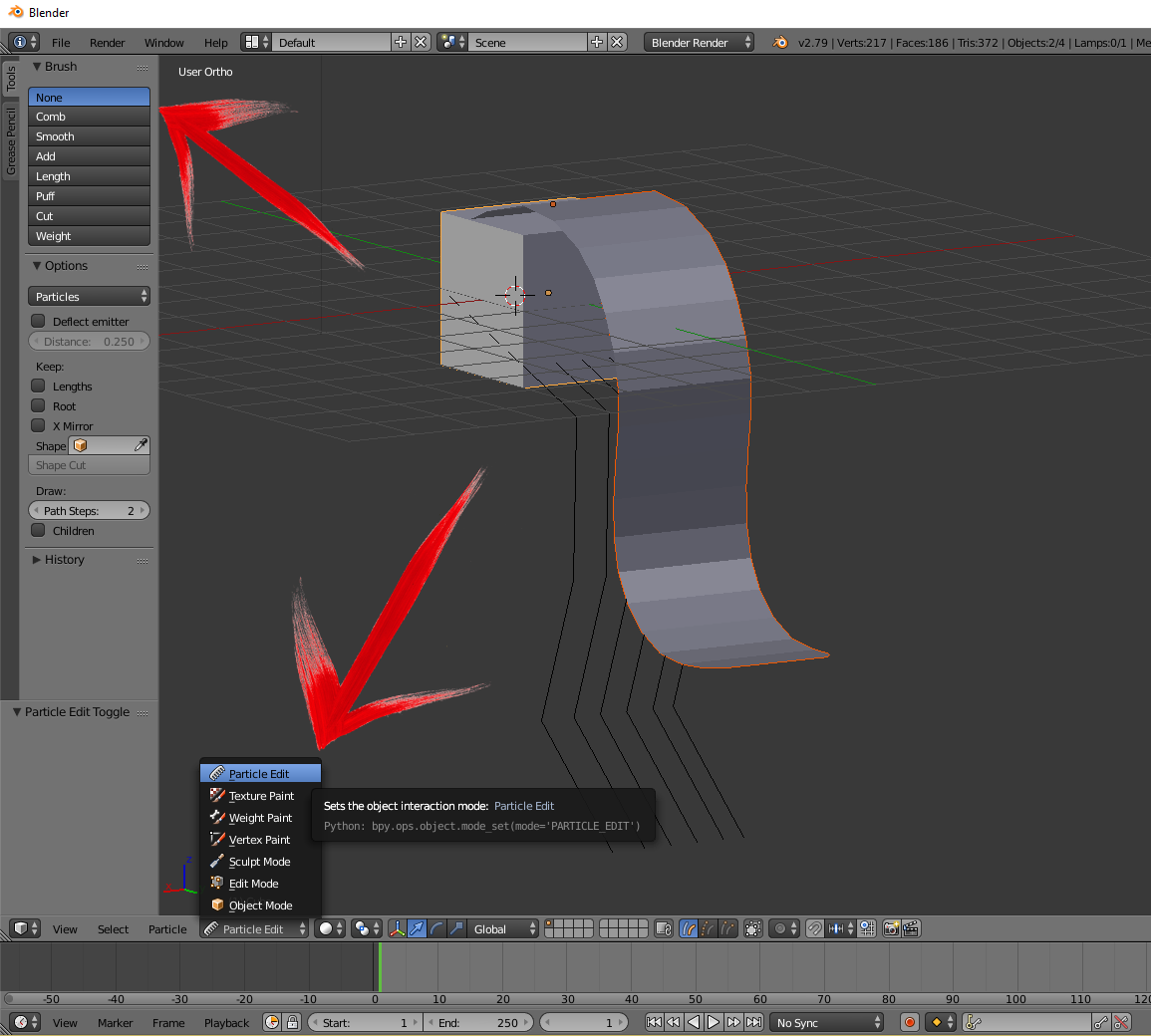
Task: Render an OpenGL image of viewport
Action: point(891,928)
